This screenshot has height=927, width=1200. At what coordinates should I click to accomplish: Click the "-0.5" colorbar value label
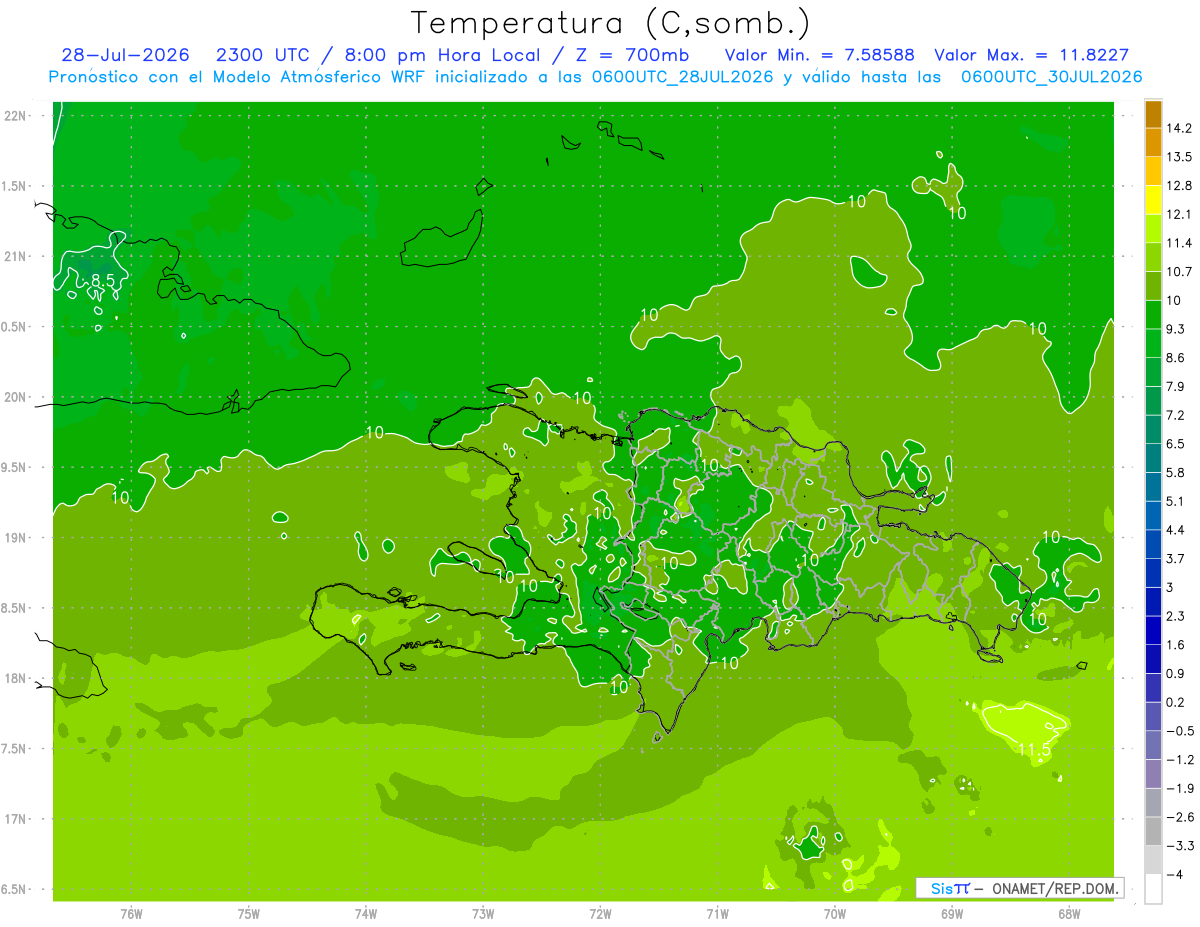click(x=1179, y=731)
